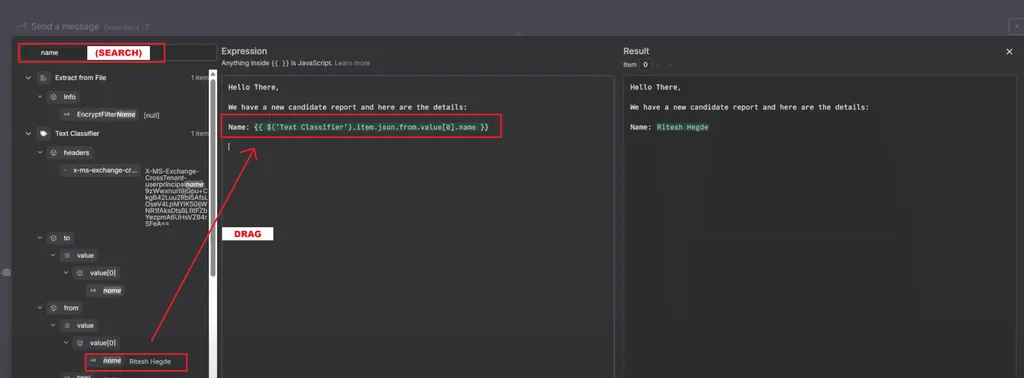Click the X-MS-Exchange-CrossTenant header value text
1024x378 pixels.
tap(176, 197)
